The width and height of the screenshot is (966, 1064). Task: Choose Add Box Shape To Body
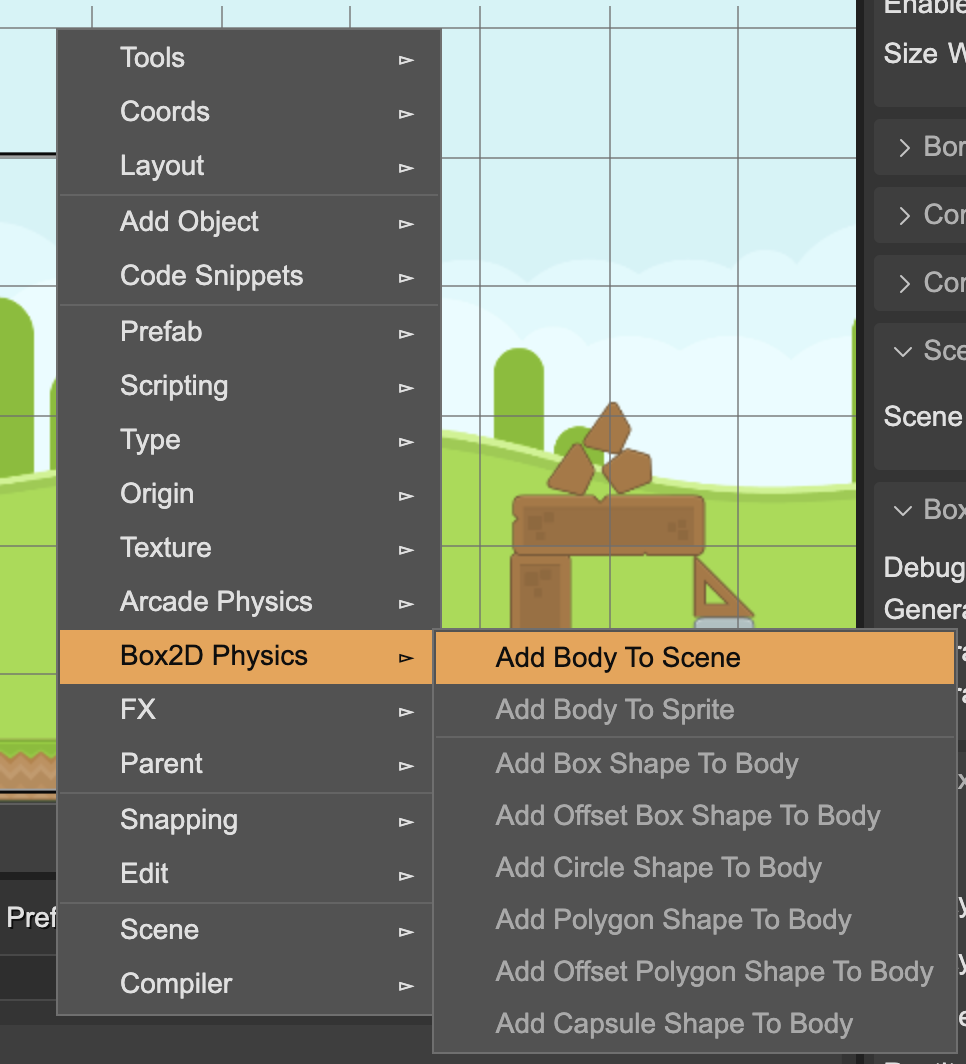695,764
